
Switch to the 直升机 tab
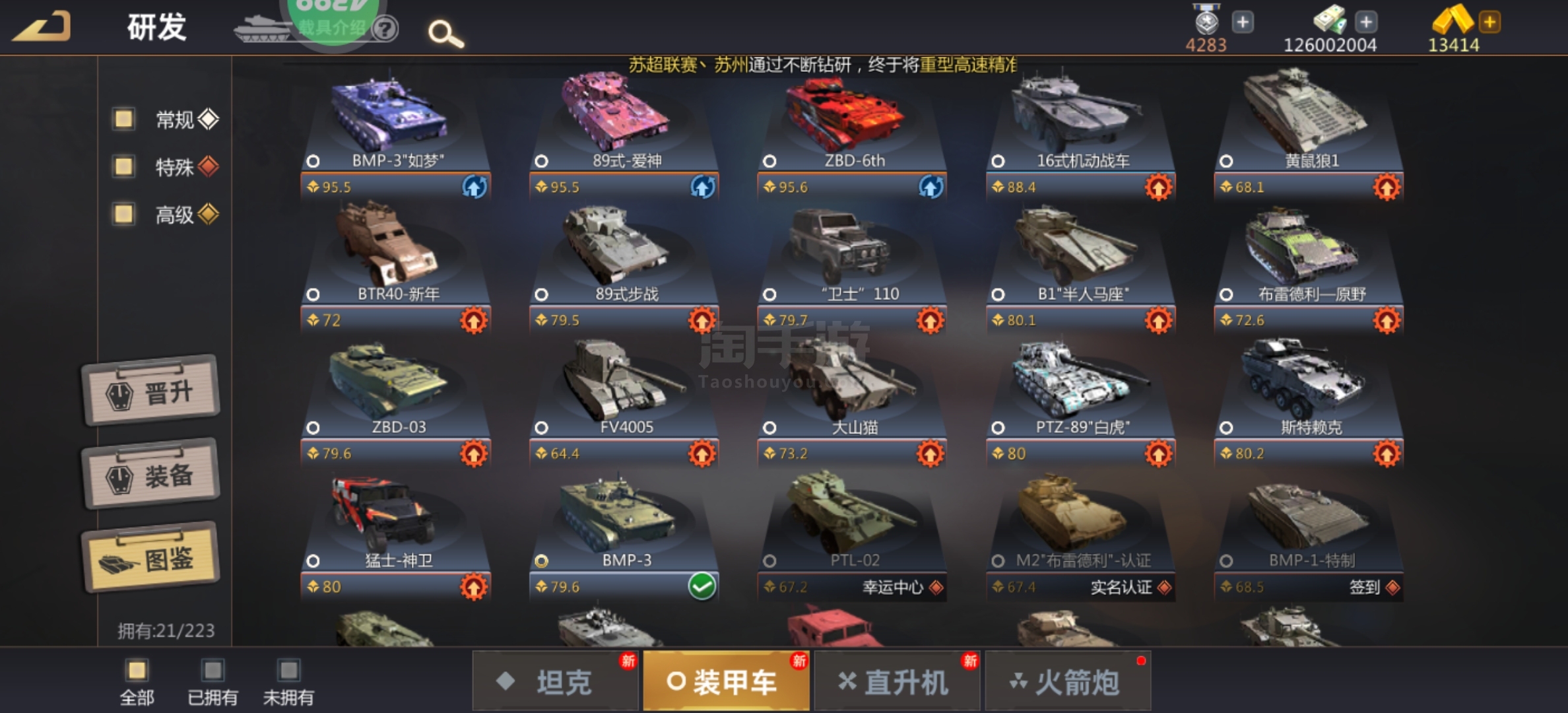(x=897, y=681)
